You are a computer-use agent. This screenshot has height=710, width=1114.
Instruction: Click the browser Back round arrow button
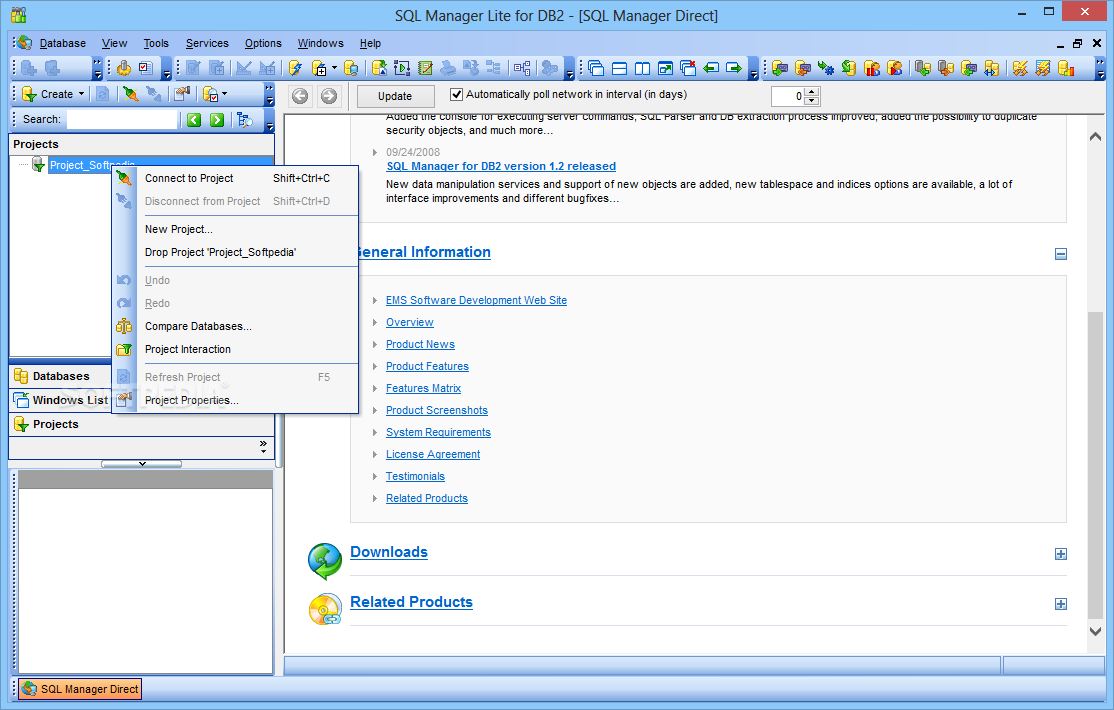point(300,96)
